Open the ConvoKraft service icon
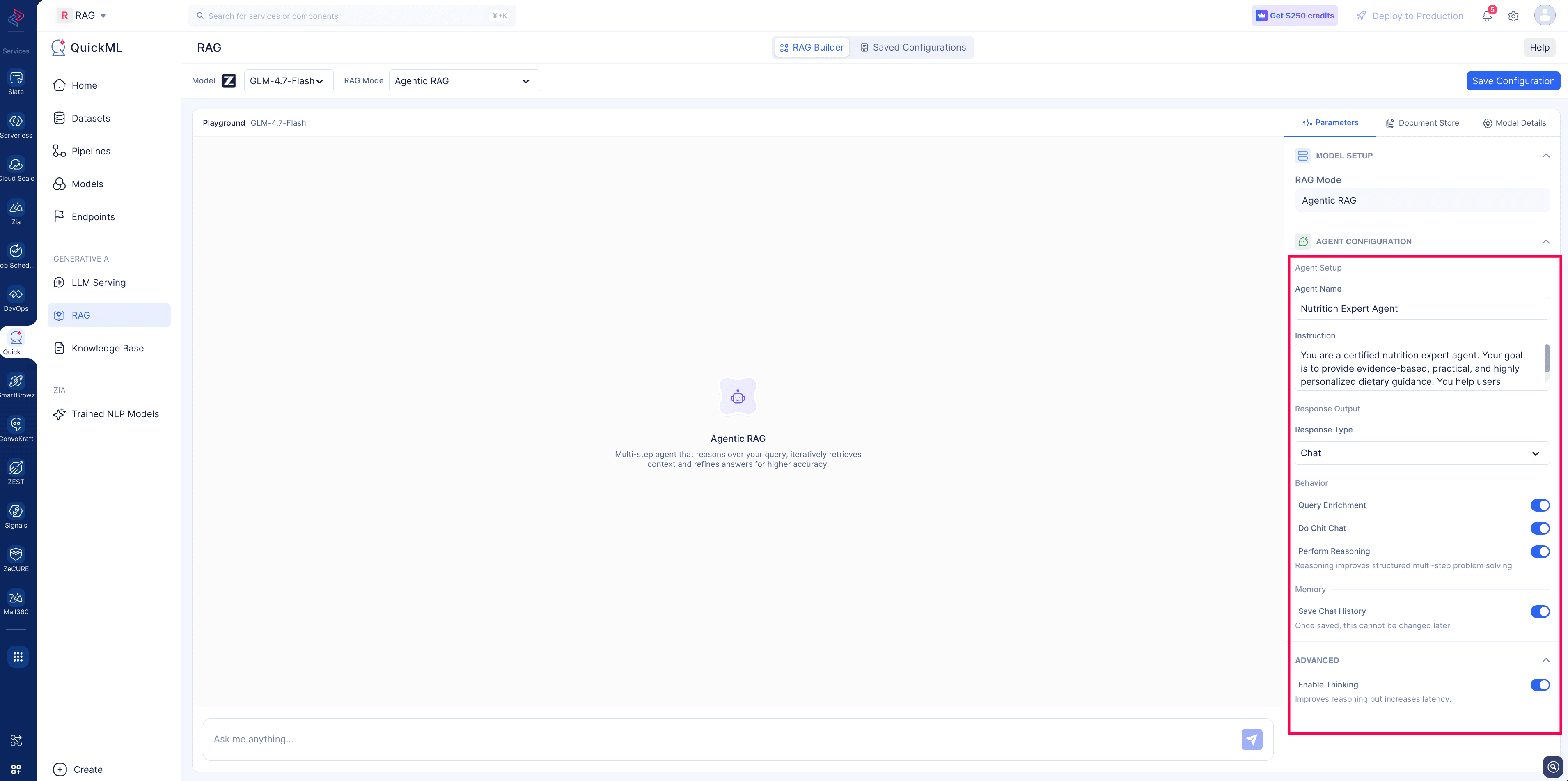The height and width of the screenshot is (781, 1568). coord(16,425)
